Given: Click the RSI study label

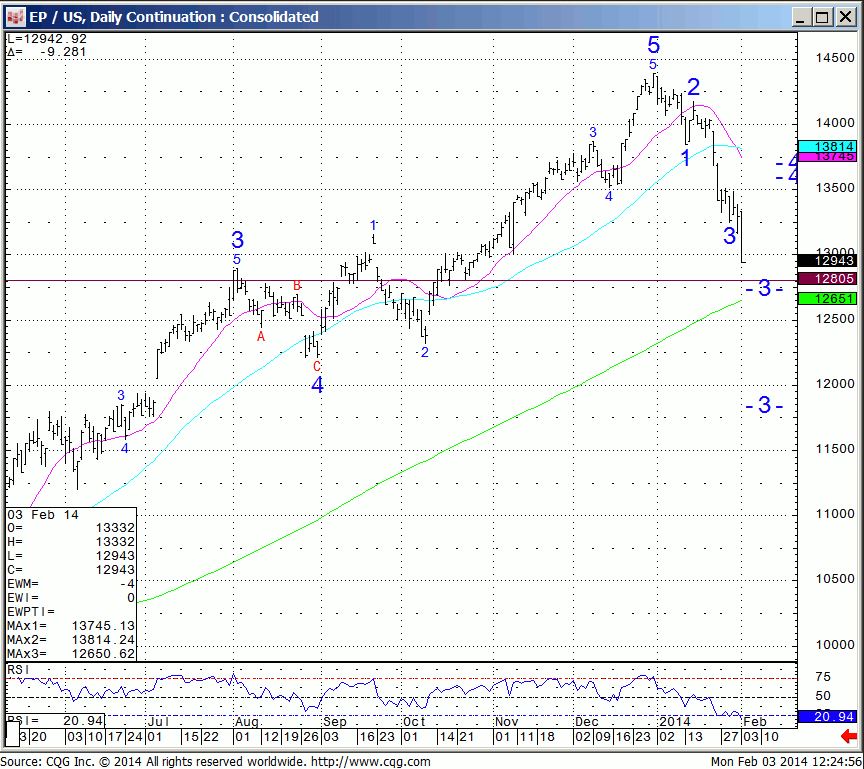Looking at the screenshot, I should (17, 668).
